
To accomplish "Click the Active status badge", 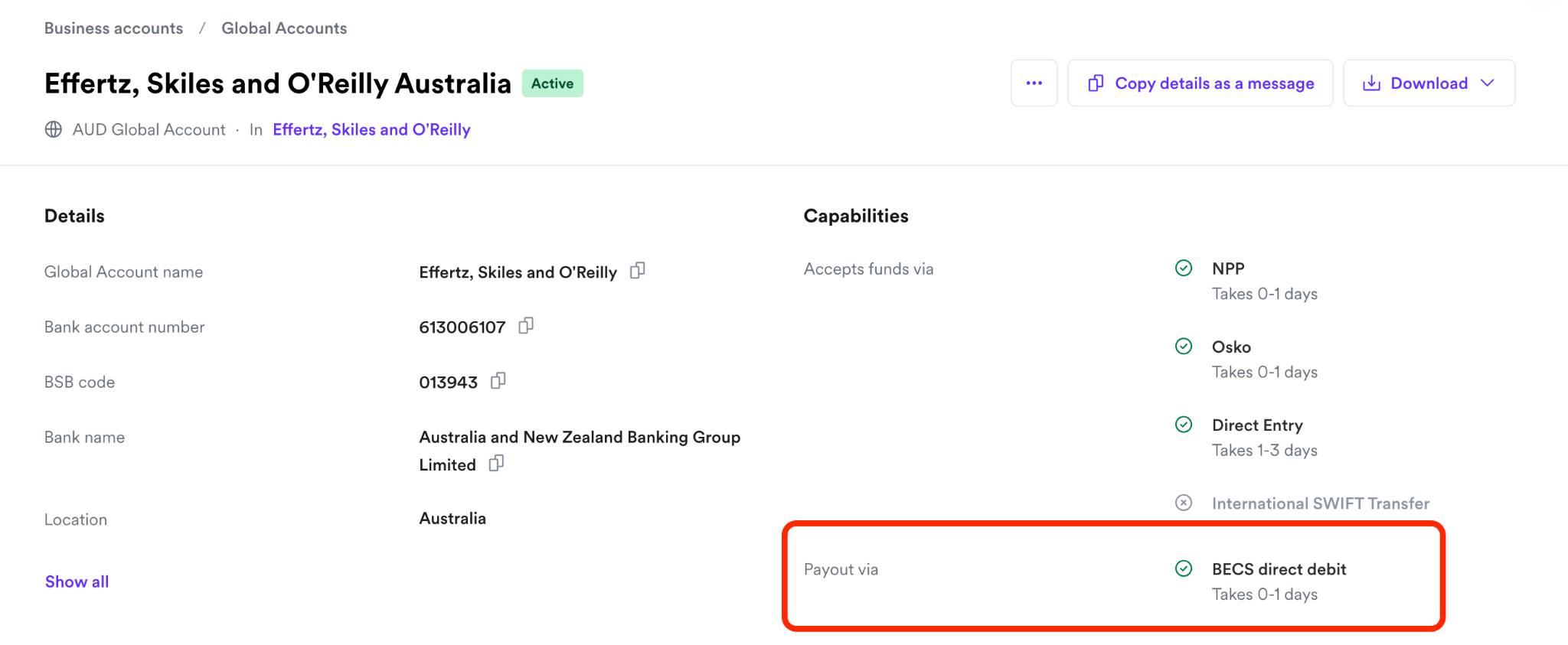I will 553,83.
